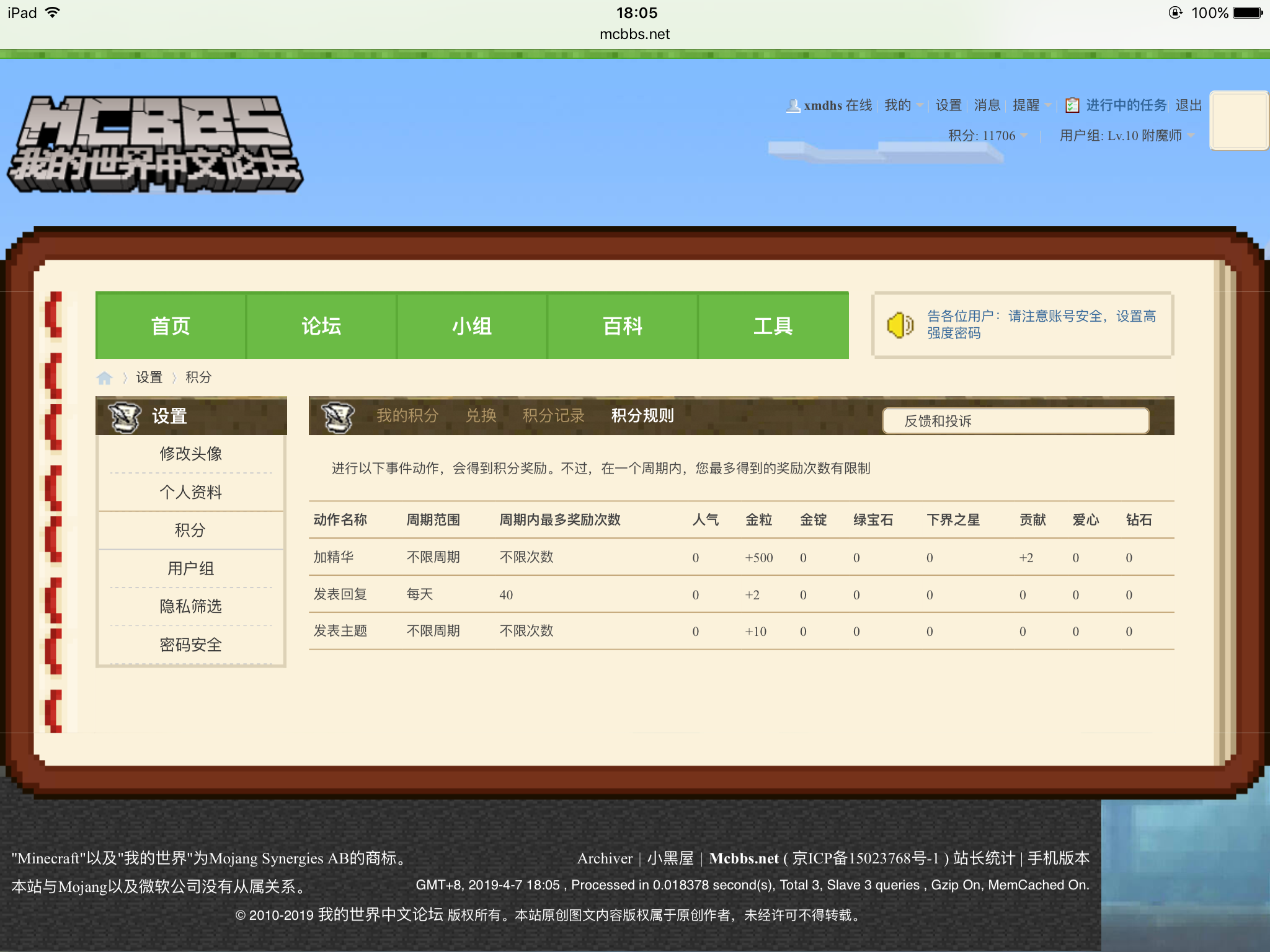Open 密码安全 in settings sidebar
1270x952 pixels.
[190, 645]
